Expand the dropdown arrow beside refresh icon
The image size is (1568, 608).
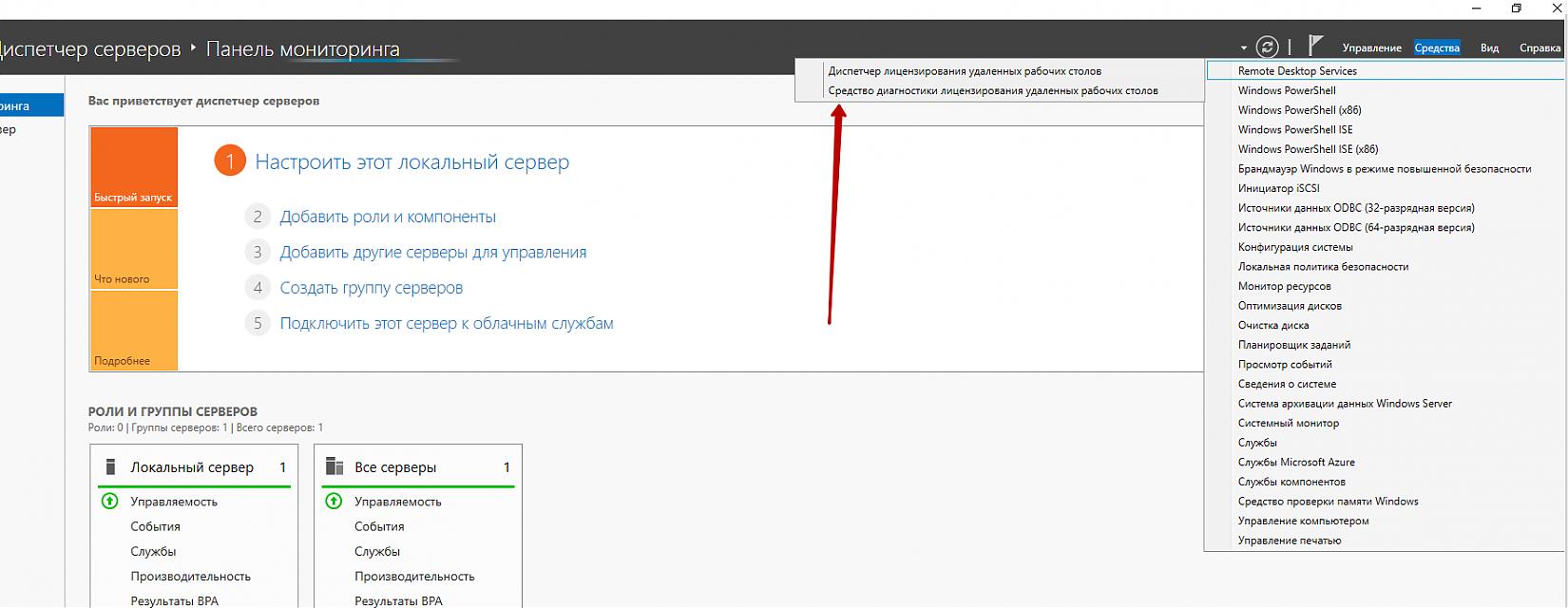(x=1243, y=47)
